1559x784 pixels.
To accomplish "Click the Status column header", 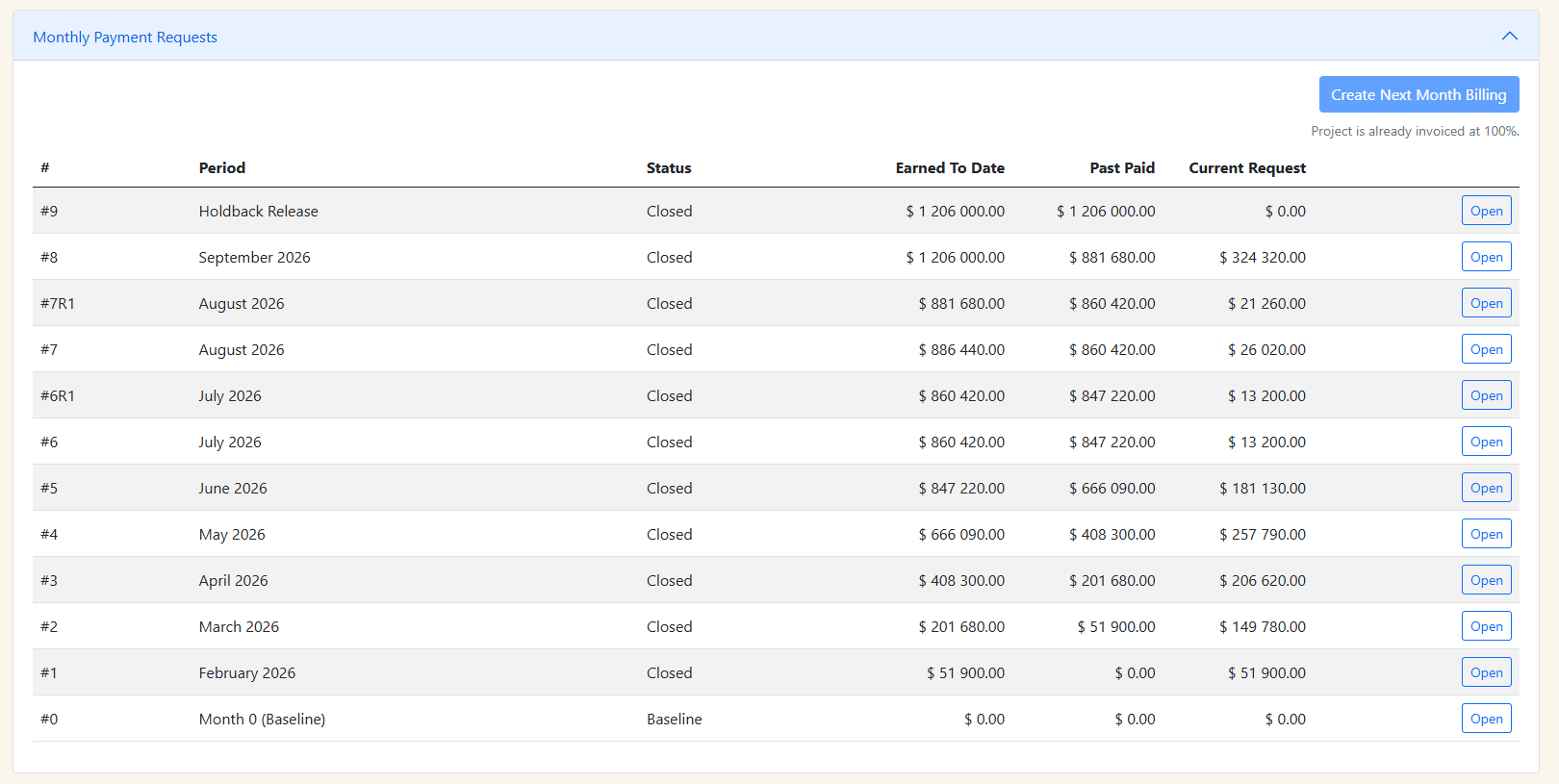I will pyautogui.click(x=669, y=168).
